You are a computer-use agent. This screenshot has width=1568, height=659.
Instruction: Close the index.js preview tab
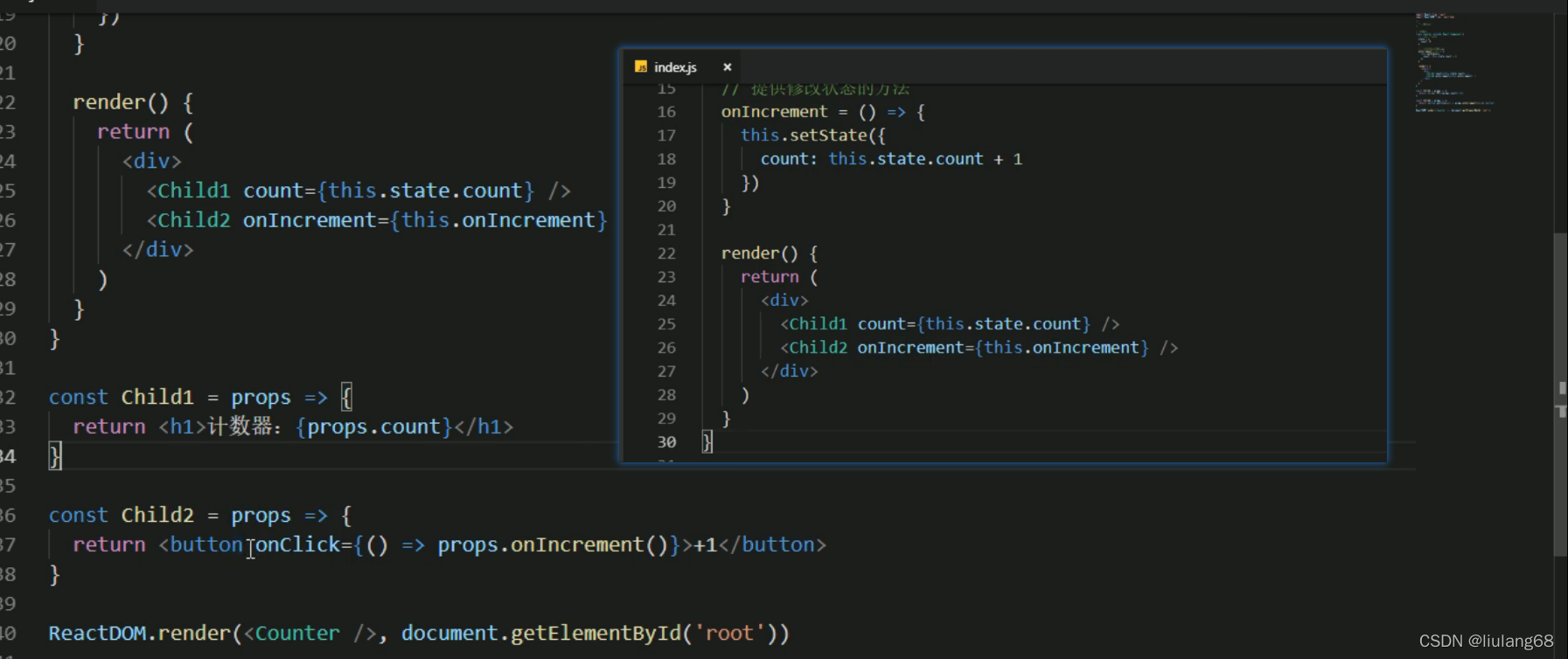pos(727,67)
